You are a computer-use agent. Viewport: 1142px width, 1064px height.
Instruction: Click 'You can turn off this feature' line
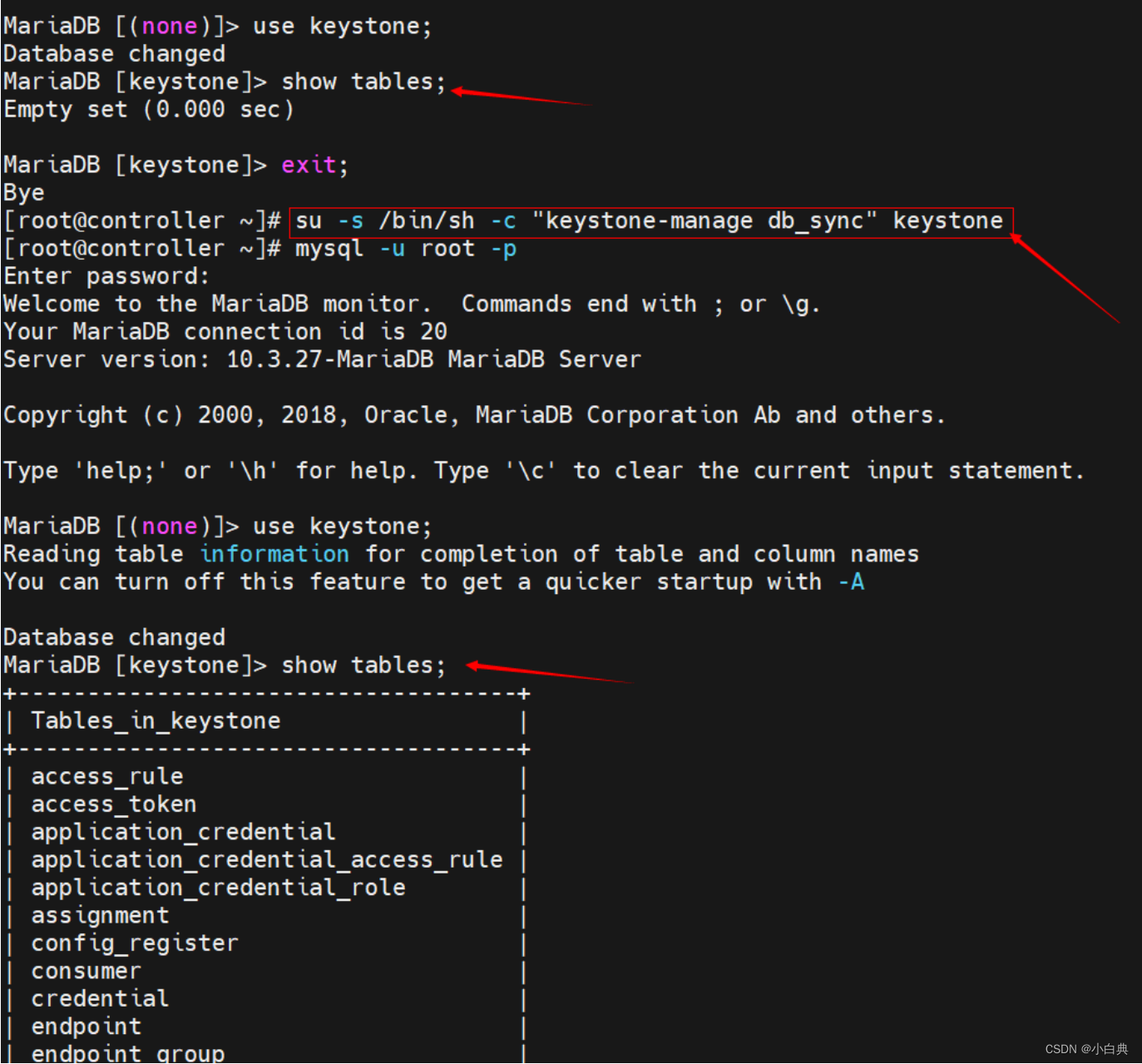tap(433, 581)
